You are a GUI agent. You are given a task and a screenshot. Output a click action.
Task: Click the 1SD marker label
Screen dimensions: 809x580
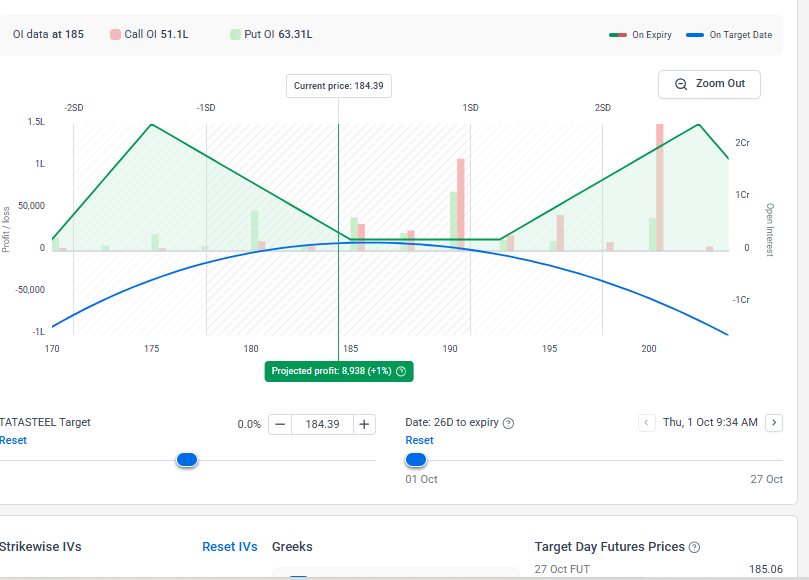(471, 108)
